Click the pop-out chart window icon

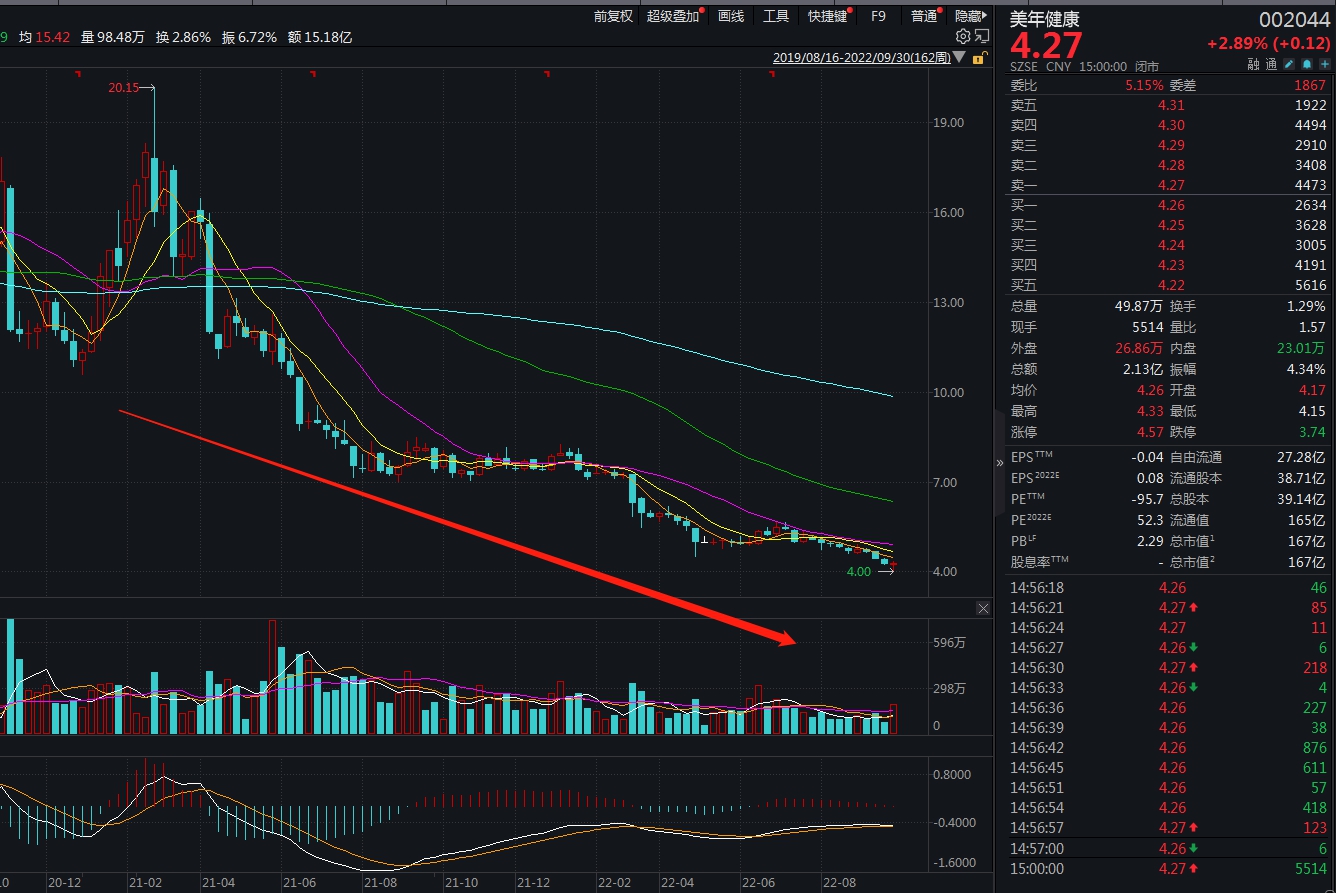coord(982,37)
